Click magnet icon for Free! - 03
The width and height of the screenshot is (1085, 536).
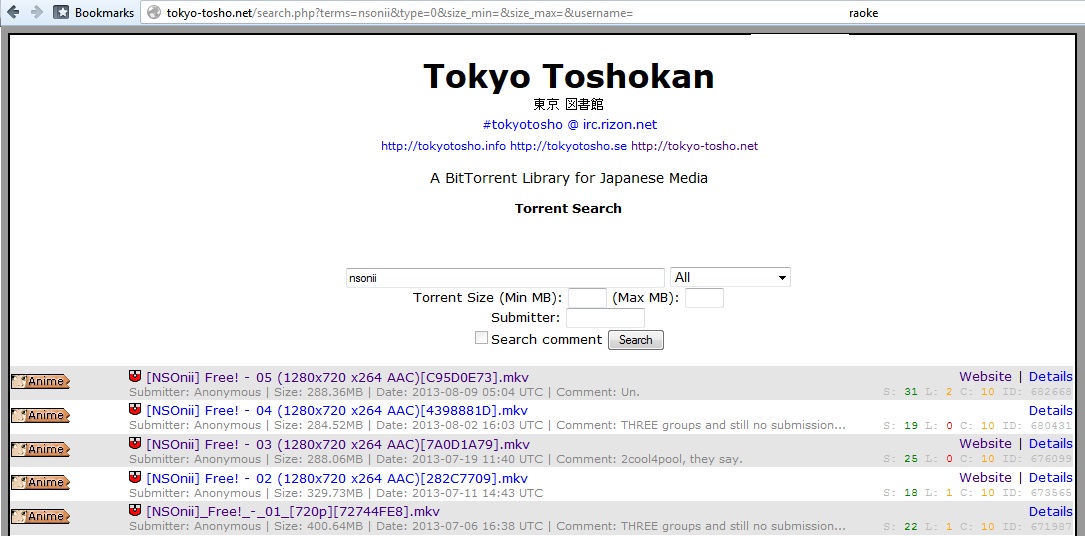(135, 443)
